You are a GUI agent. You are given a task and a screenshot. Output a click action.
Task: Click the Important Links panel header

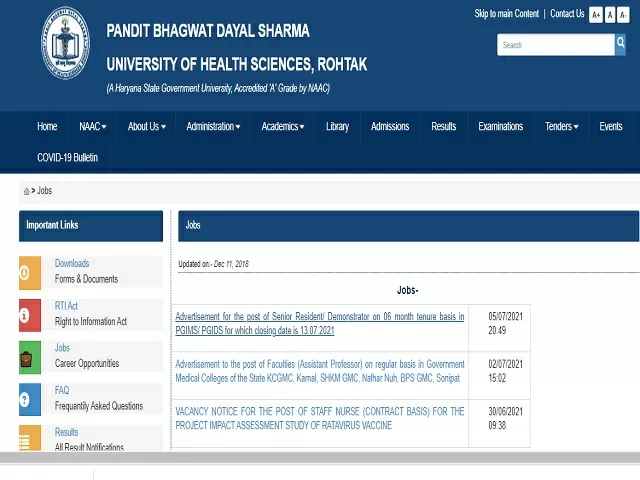[x=91, y=226]
